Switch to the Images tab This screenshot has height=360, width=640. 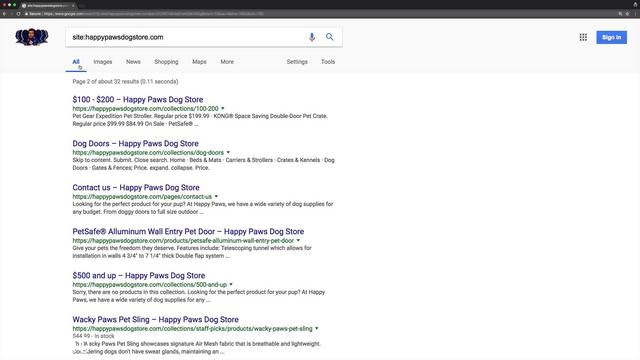pyautogui.click(x=102, y=62)
